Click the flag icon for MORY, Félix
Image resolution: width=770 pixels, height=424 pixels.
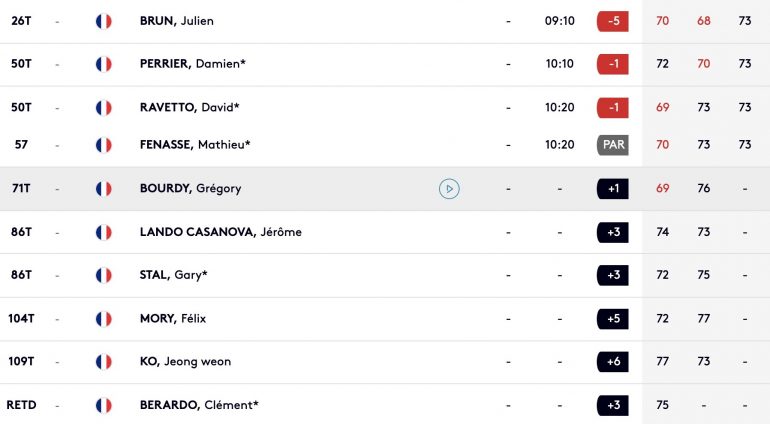click(x=104, y=319)
